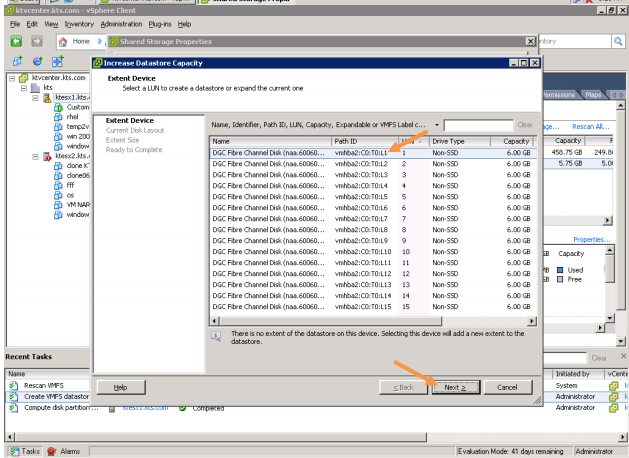Open the Help menu
Screen dimensions: 629x458
click(x=184, y=24)
